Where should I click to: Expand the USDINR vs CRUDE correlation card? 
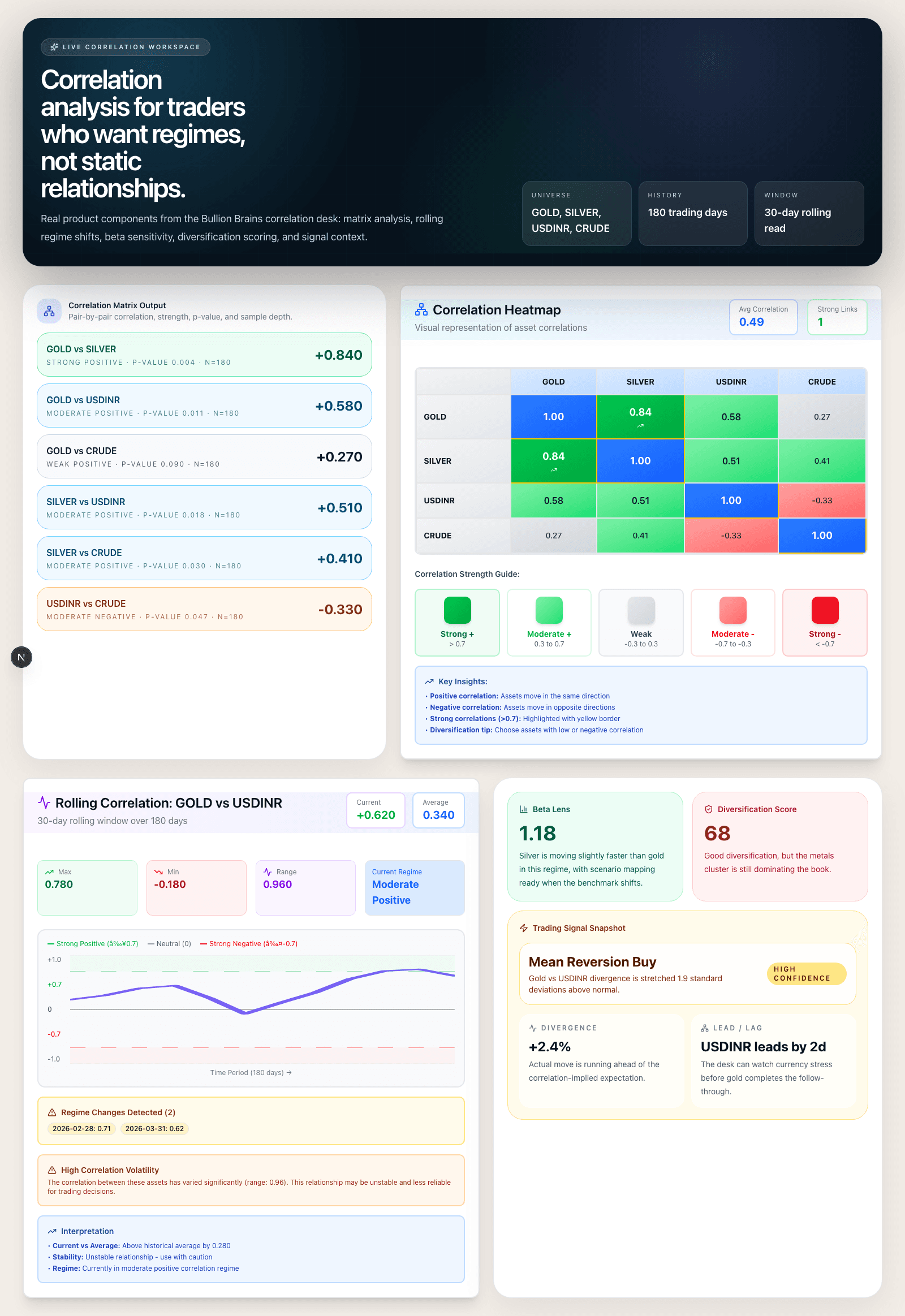[x=204, y=609]
